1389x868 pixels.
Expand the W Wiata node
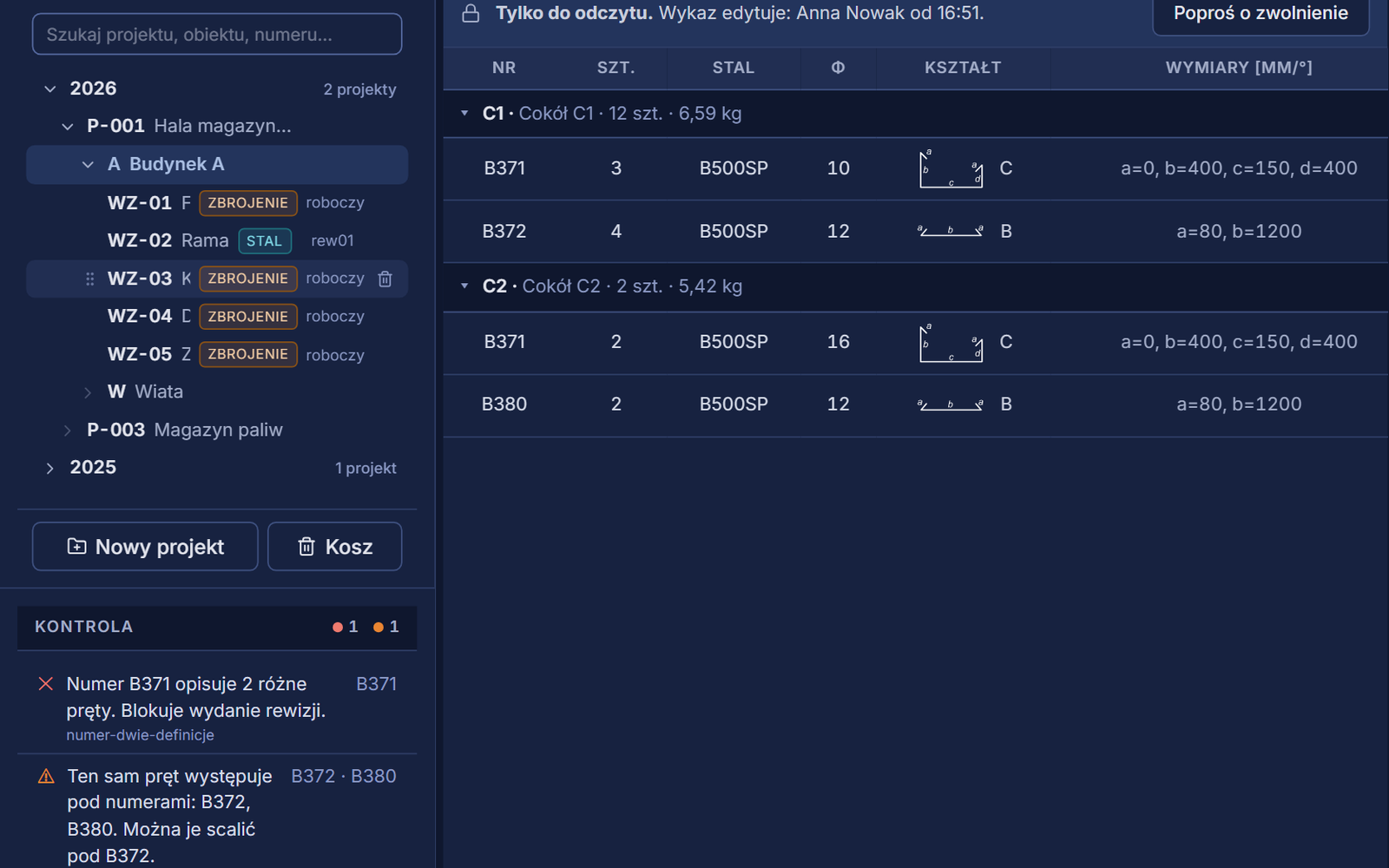pos(88,392)
